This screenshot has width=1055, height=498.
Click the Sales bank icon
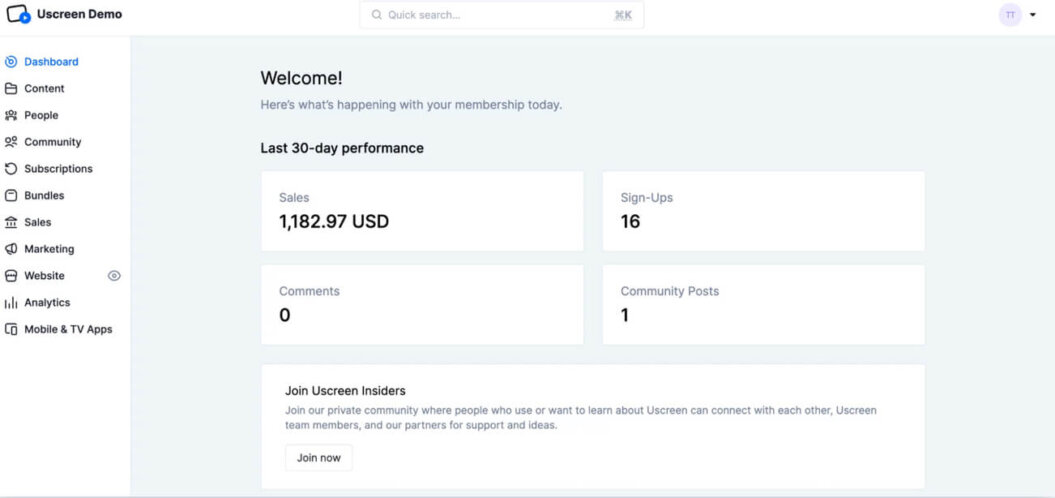tap(11, 222)
